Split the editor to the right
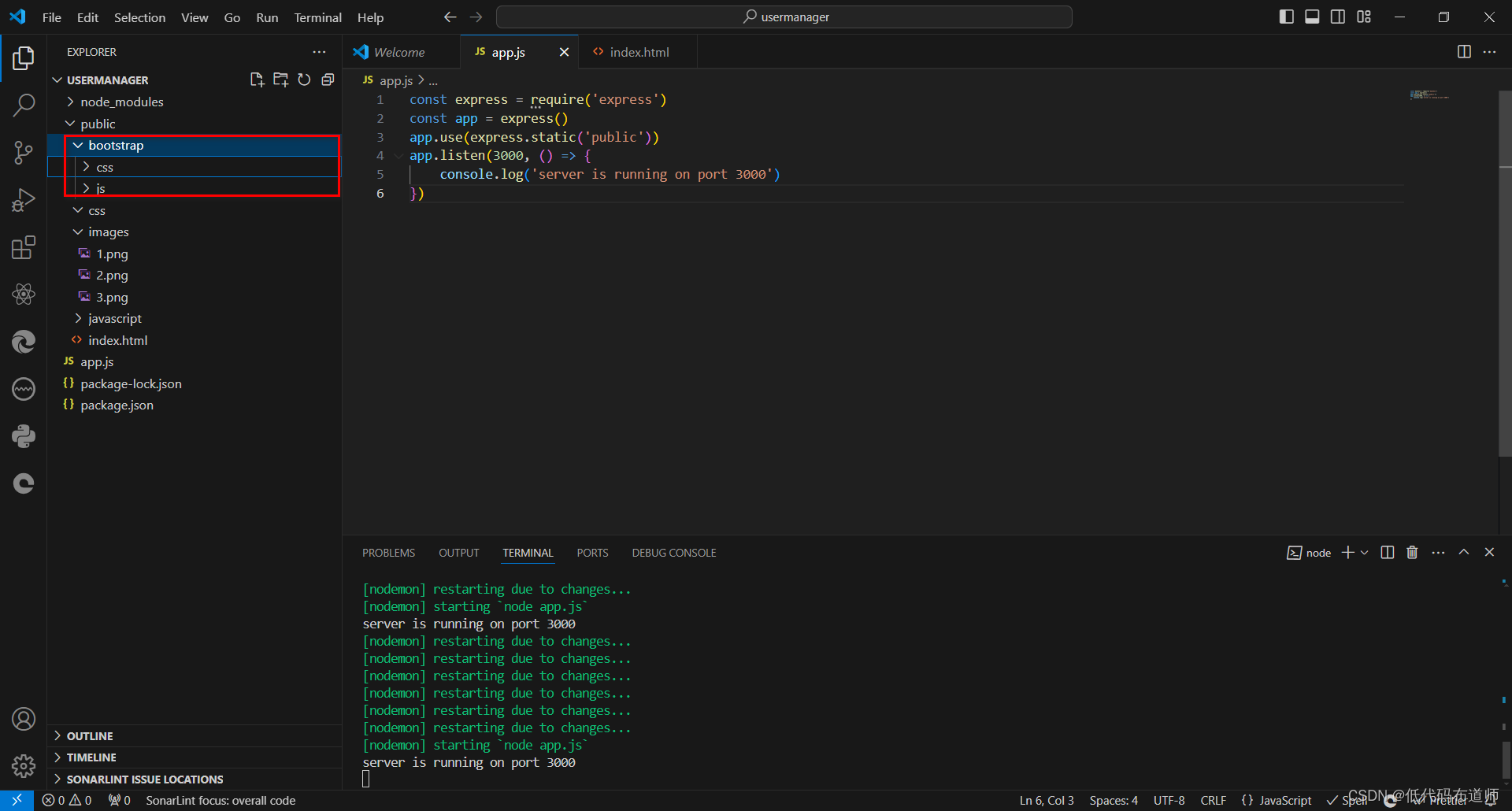Viewport: 1512px width, 811px height. (x=1464, y=52)
